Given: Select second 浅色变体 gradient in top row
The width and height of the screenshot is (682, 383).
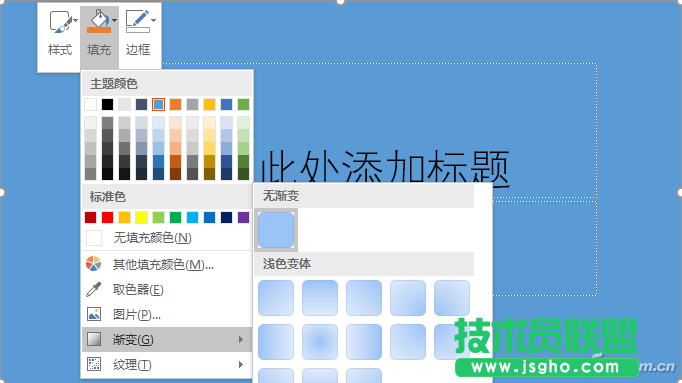Looking at the screenshot, I should (320, 298).
